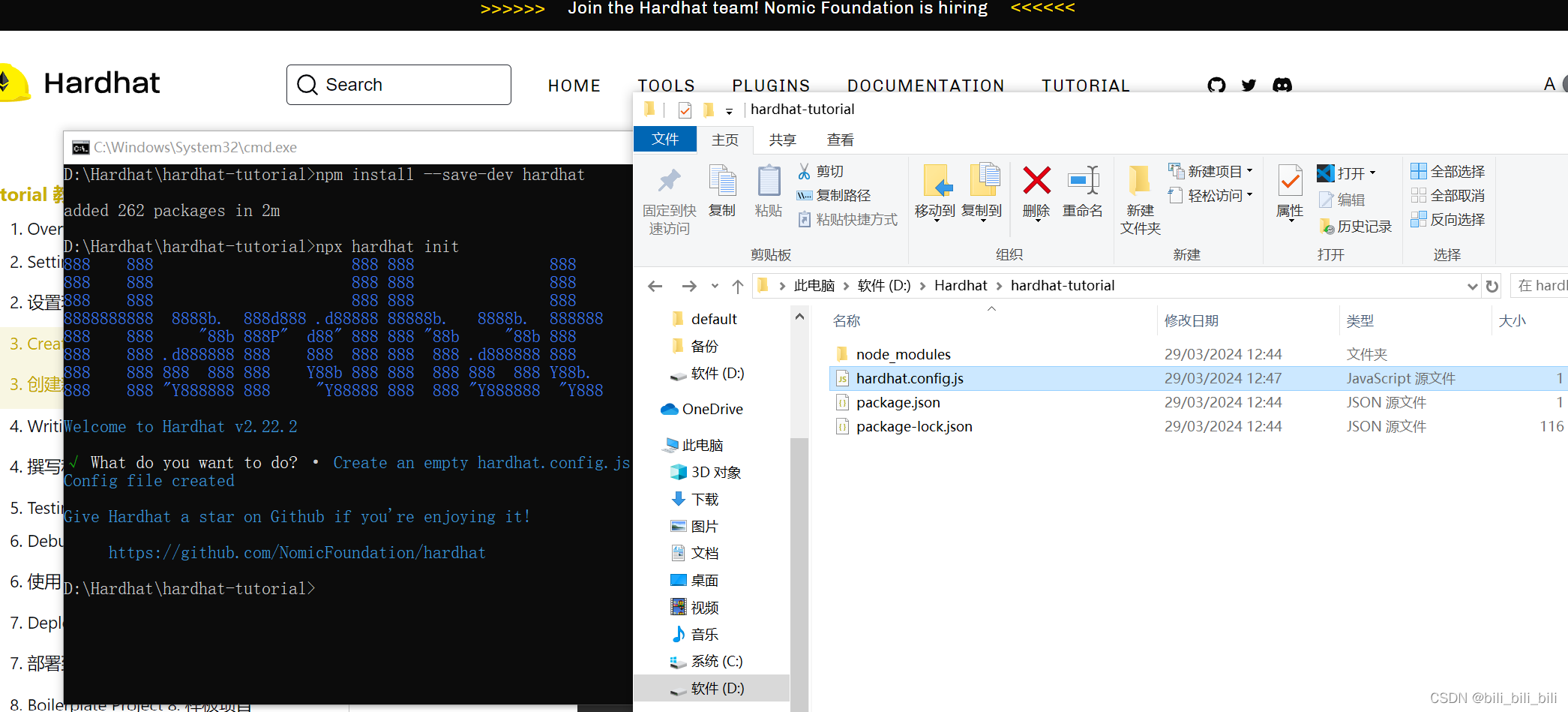Viewport: 1568px width, 712px height.
Task: Open the PLUGINS menu on Hardhat site
Action: click(x=771, y=86)
